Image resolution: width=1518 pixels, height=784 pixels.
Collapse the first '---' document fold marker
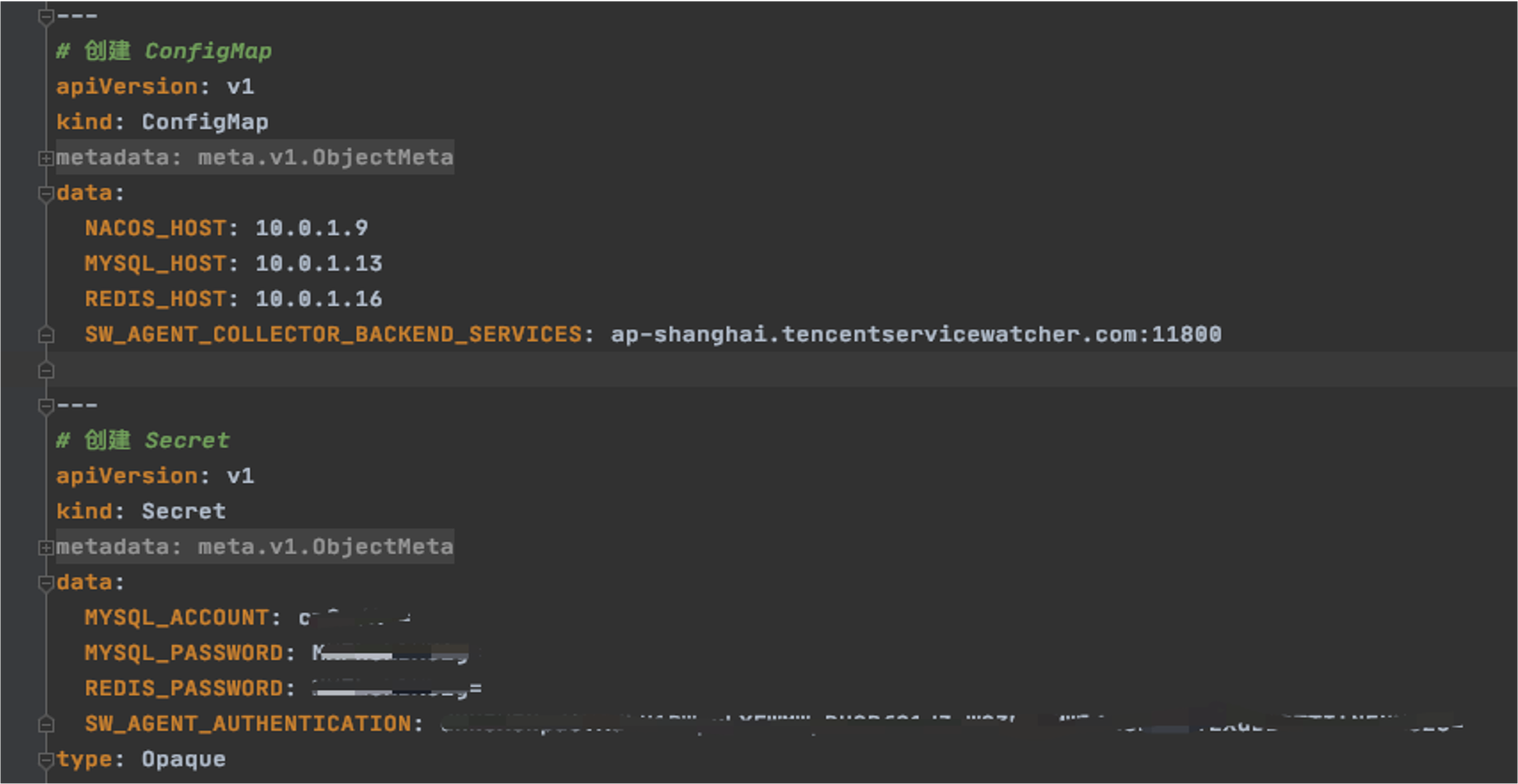[x=45, y=16]
